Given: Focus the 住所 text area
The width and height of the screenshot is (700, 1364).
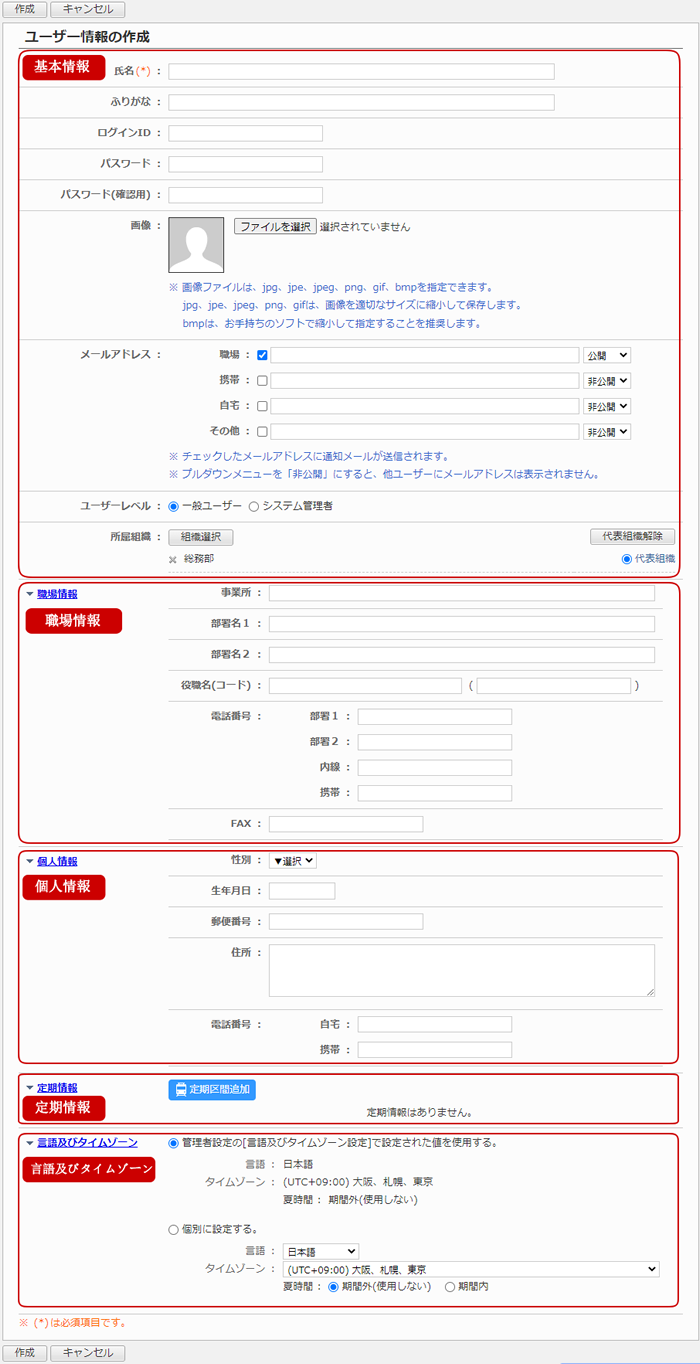Looking at the screenshot, I should 462,970.
